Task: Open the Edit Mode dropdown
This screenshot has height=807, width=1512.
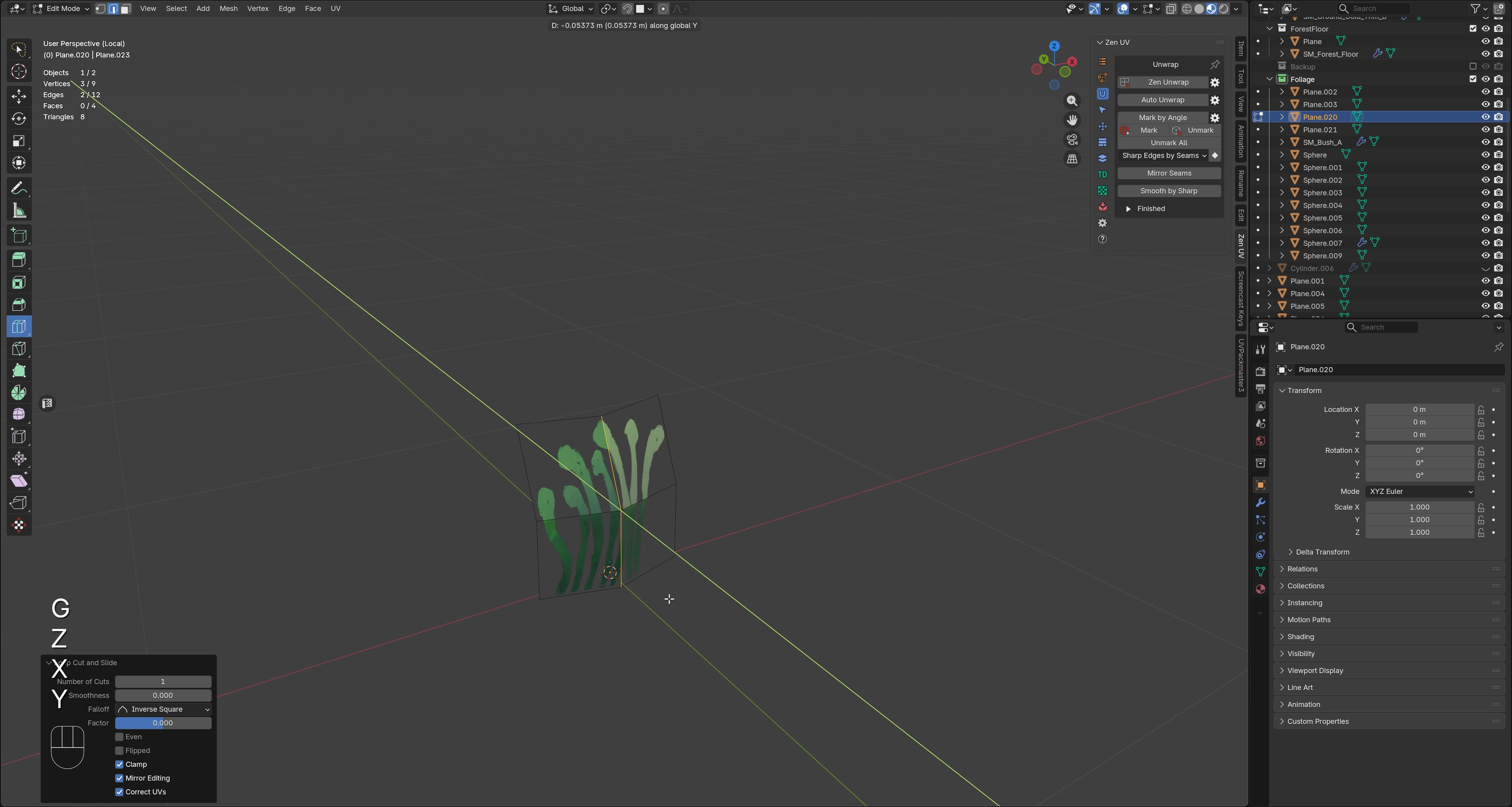Action: tap(61, 9)
